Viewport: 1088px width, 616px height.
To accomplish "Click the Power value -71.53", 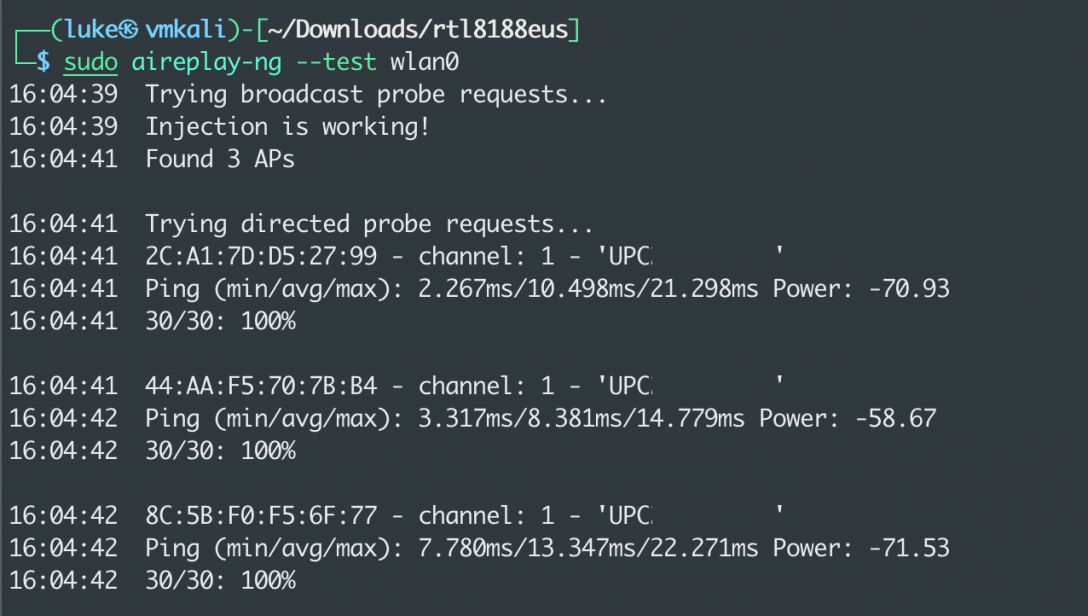I will pyautogui.click(x=908, y=548).
